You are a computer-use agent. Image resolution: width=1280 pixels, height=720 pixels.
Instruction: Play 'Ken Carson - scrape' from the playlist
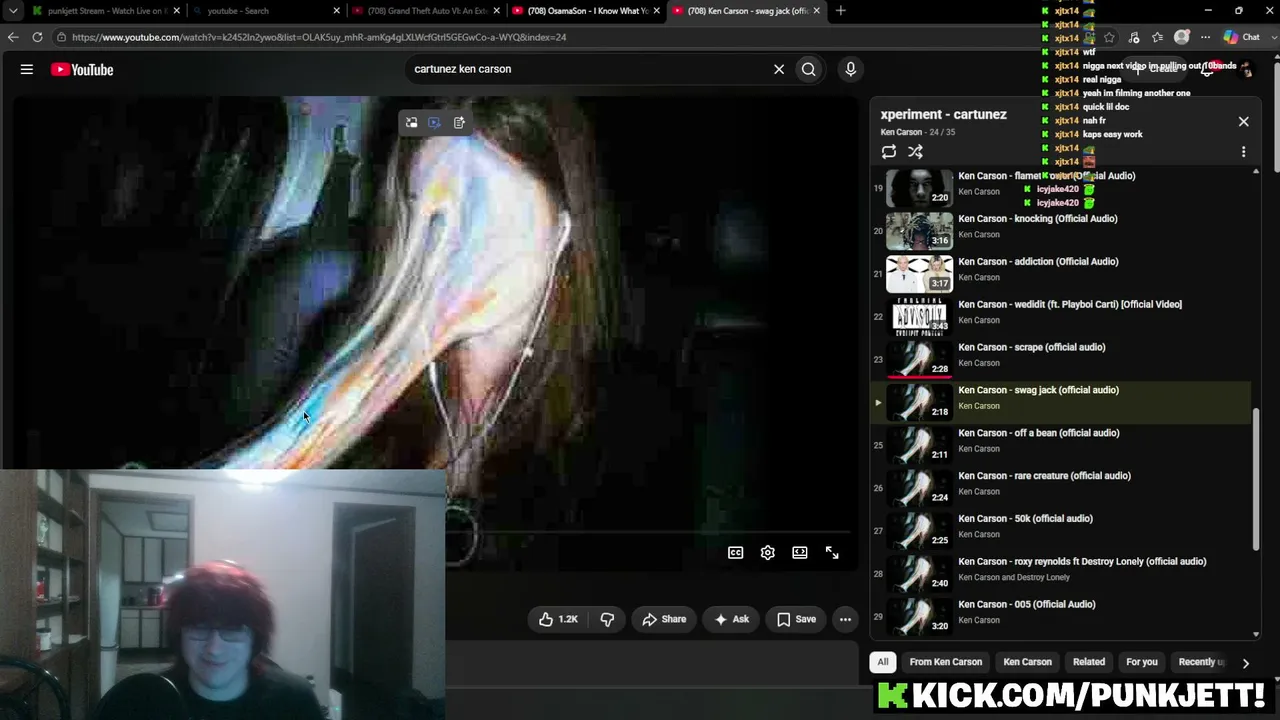point(1060,359)
